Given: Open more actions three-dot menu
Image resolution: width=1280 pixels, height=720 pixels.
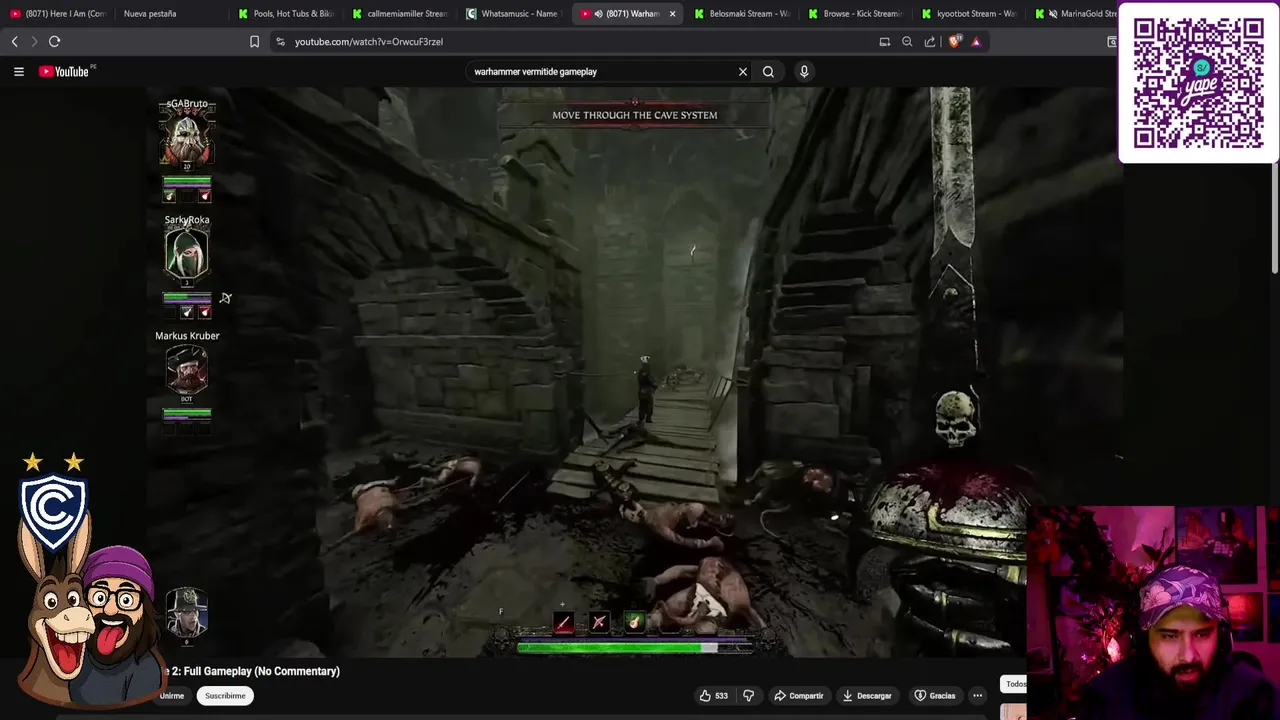Looking at the screenshot, I should [978, 695].
